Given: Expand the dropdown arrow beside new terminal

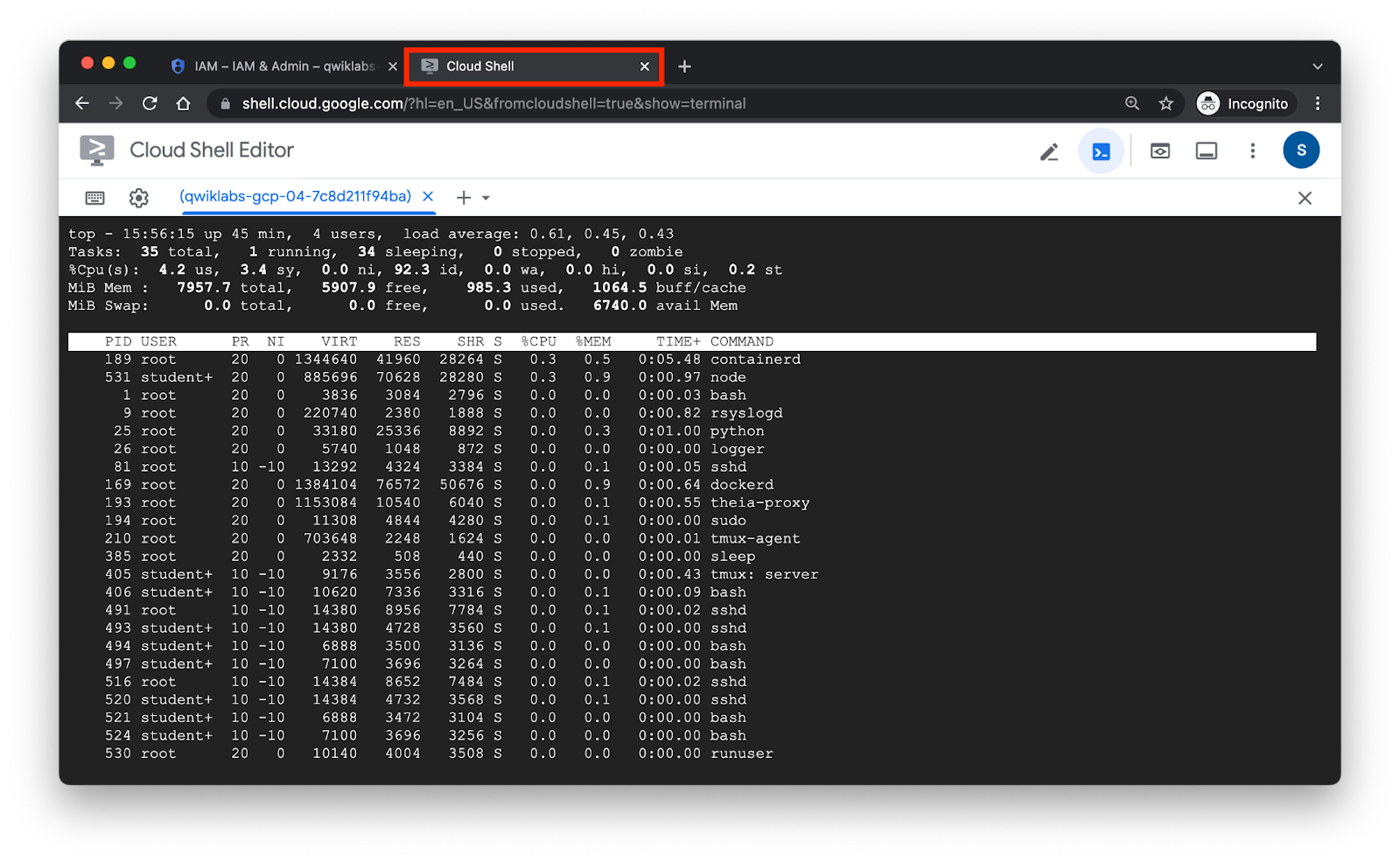Looking at the screenshot, I should (486, 198).
